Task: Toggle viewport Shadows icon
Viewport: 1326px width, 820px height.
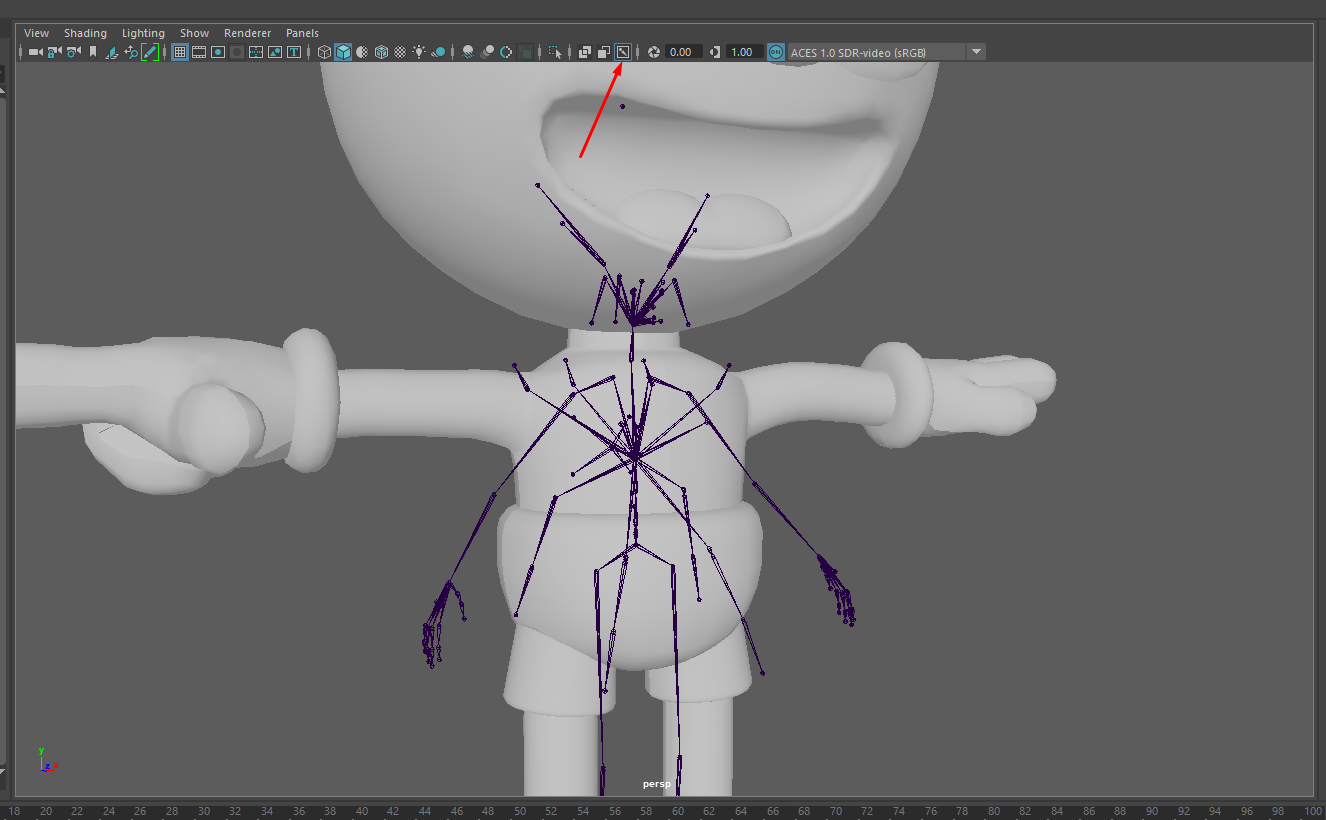Action: (x=438, y=52)
